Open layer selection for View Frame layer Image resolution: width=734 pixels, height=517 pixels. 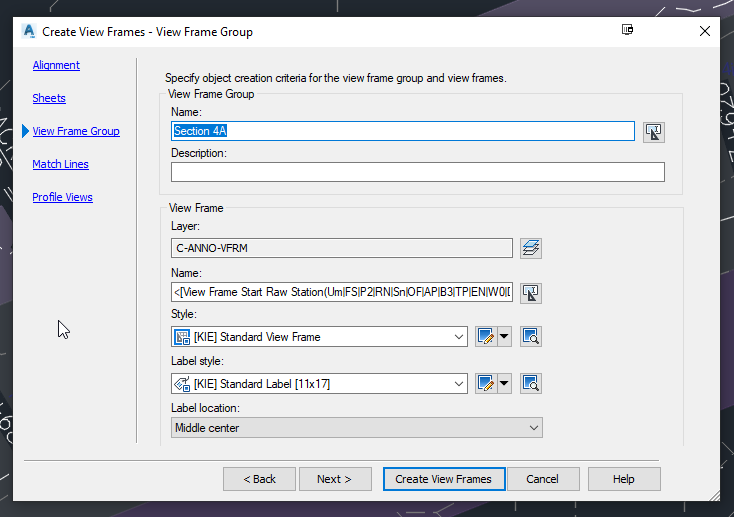pyautogui.click(x=530, y=248)
